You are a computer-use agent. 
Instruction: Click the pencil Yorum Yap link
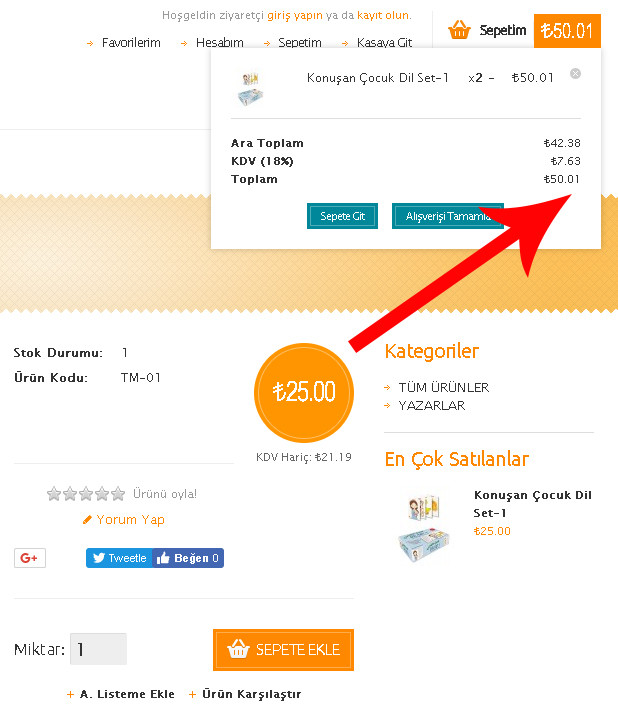coord(124,519)
